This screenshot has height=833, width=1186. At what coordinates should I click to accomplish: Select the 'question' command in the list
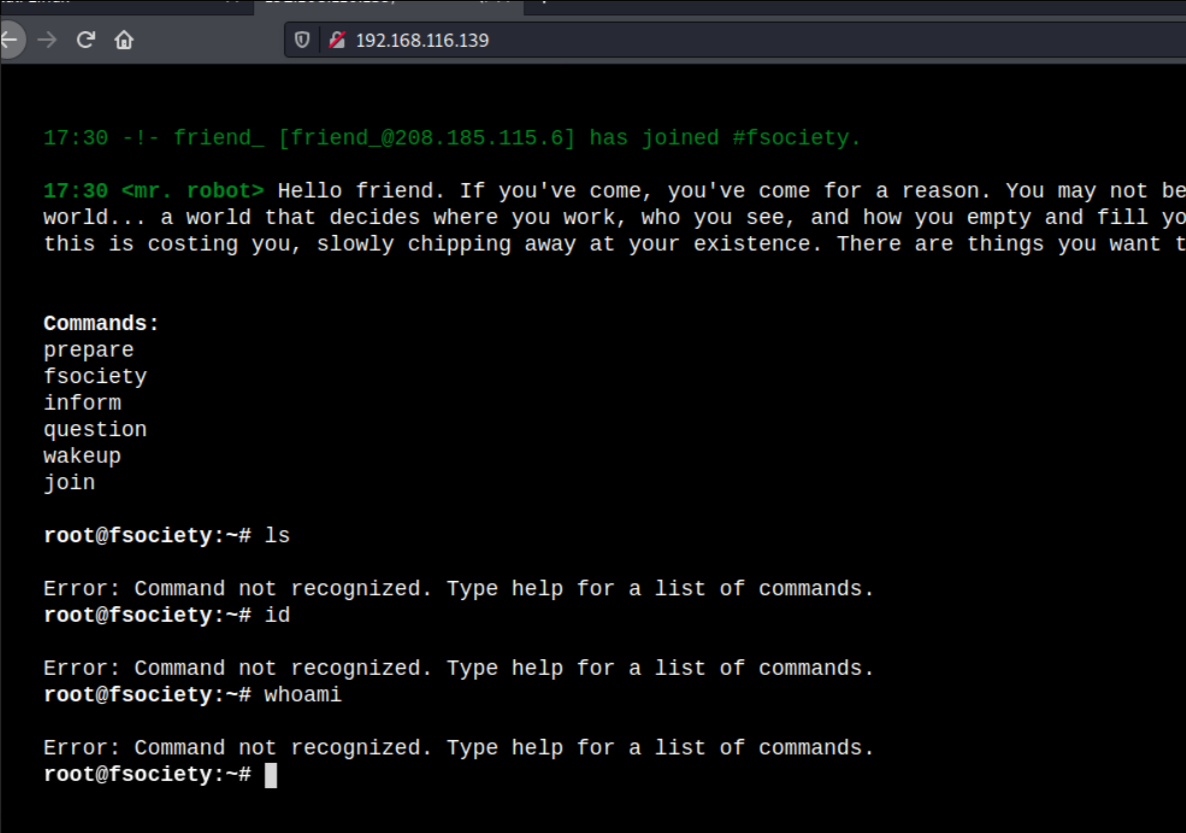tap(95, 430)
